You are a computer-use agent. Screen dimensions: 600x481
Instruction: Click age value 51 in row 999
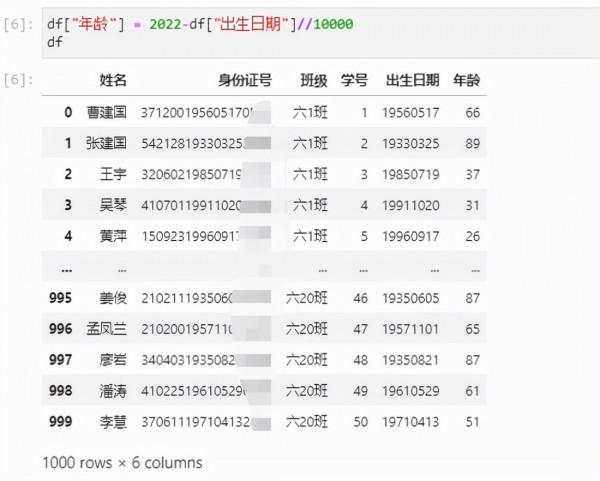click(473, 422)
